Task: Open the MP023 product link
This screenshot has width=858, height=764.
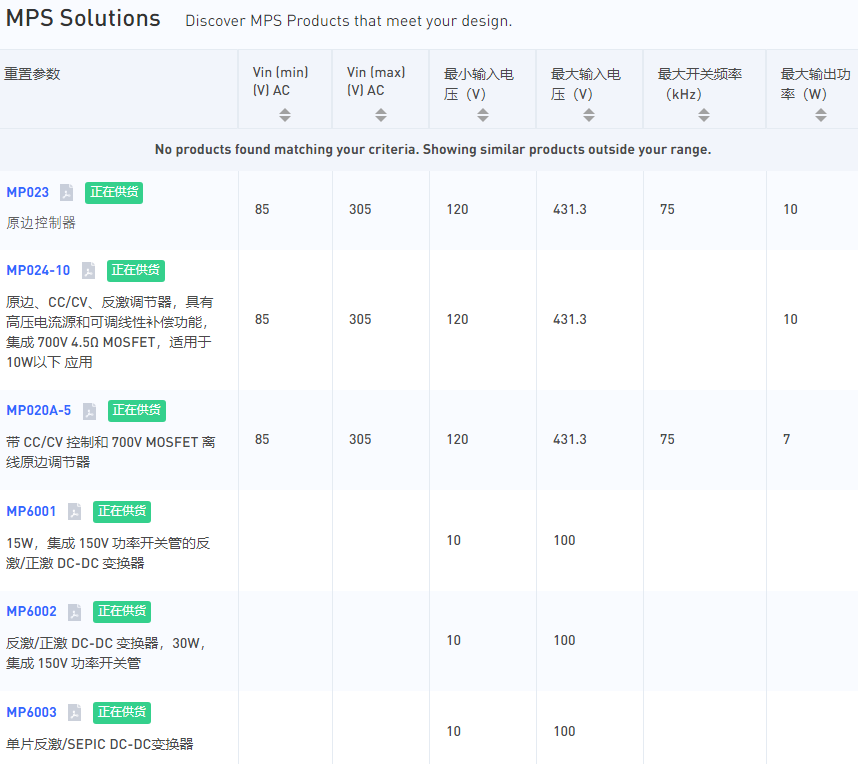Action: 27,193
